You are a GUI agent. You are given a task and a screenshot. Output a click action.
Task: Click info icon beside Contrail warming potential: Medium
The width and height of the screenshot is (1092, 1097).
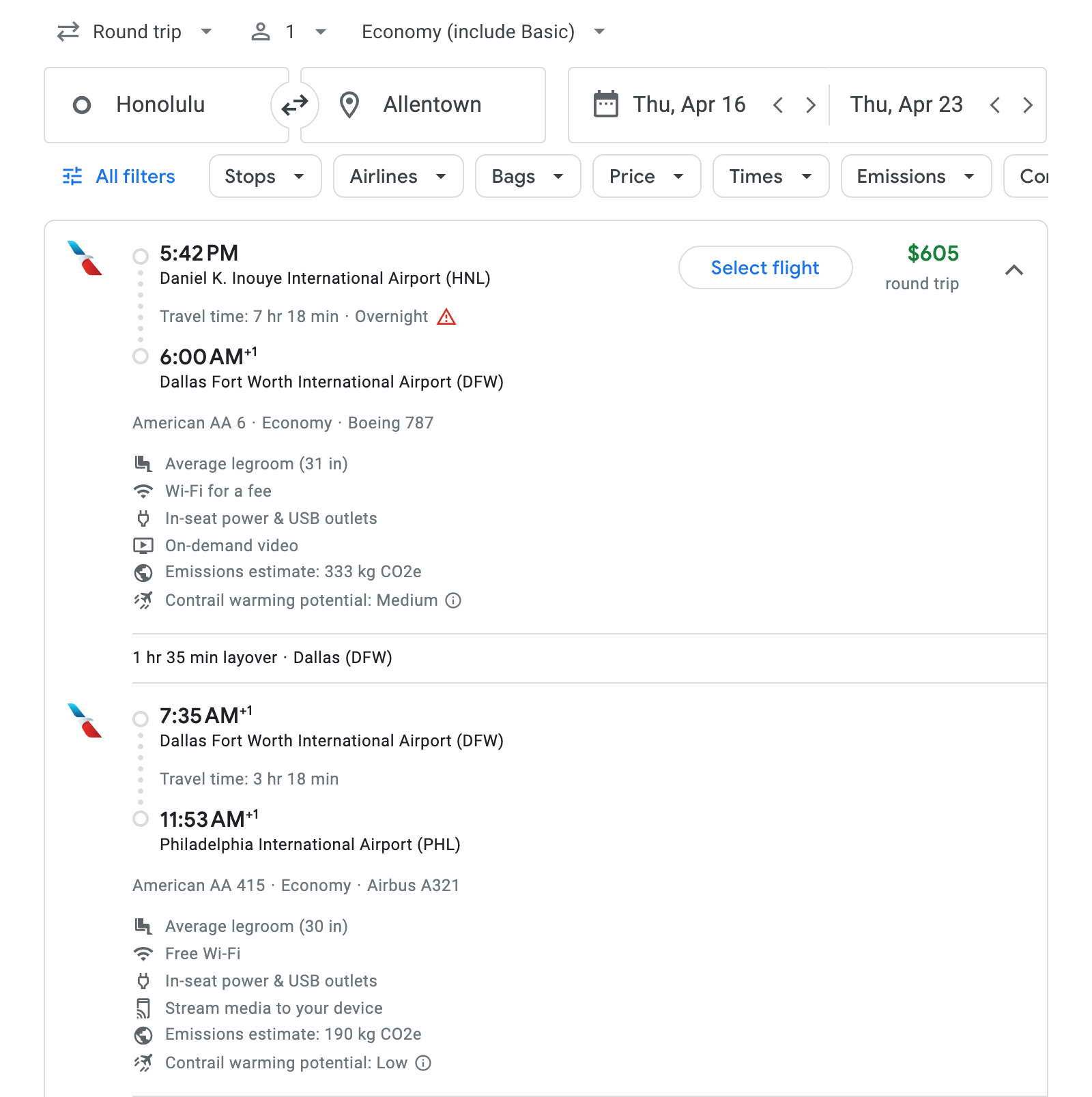point(453,600)
